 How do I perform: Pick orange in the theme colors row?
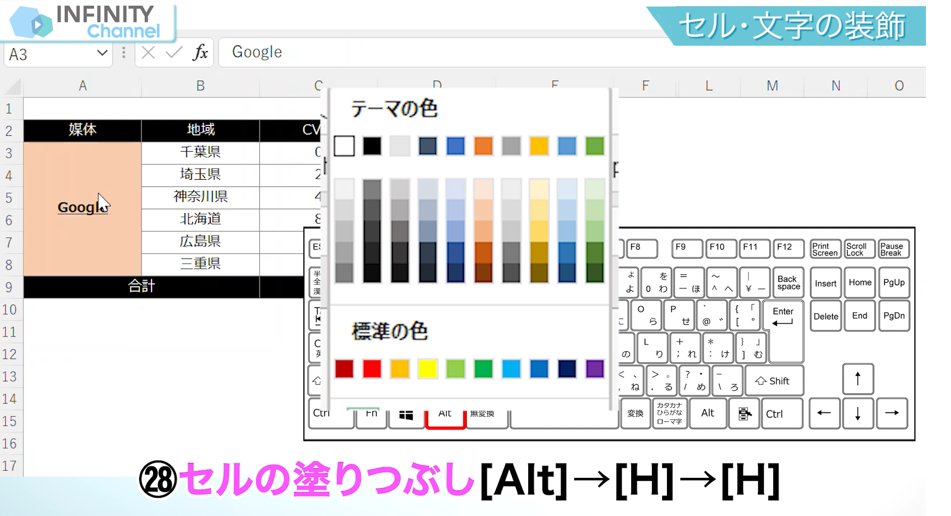pos(483,146)
